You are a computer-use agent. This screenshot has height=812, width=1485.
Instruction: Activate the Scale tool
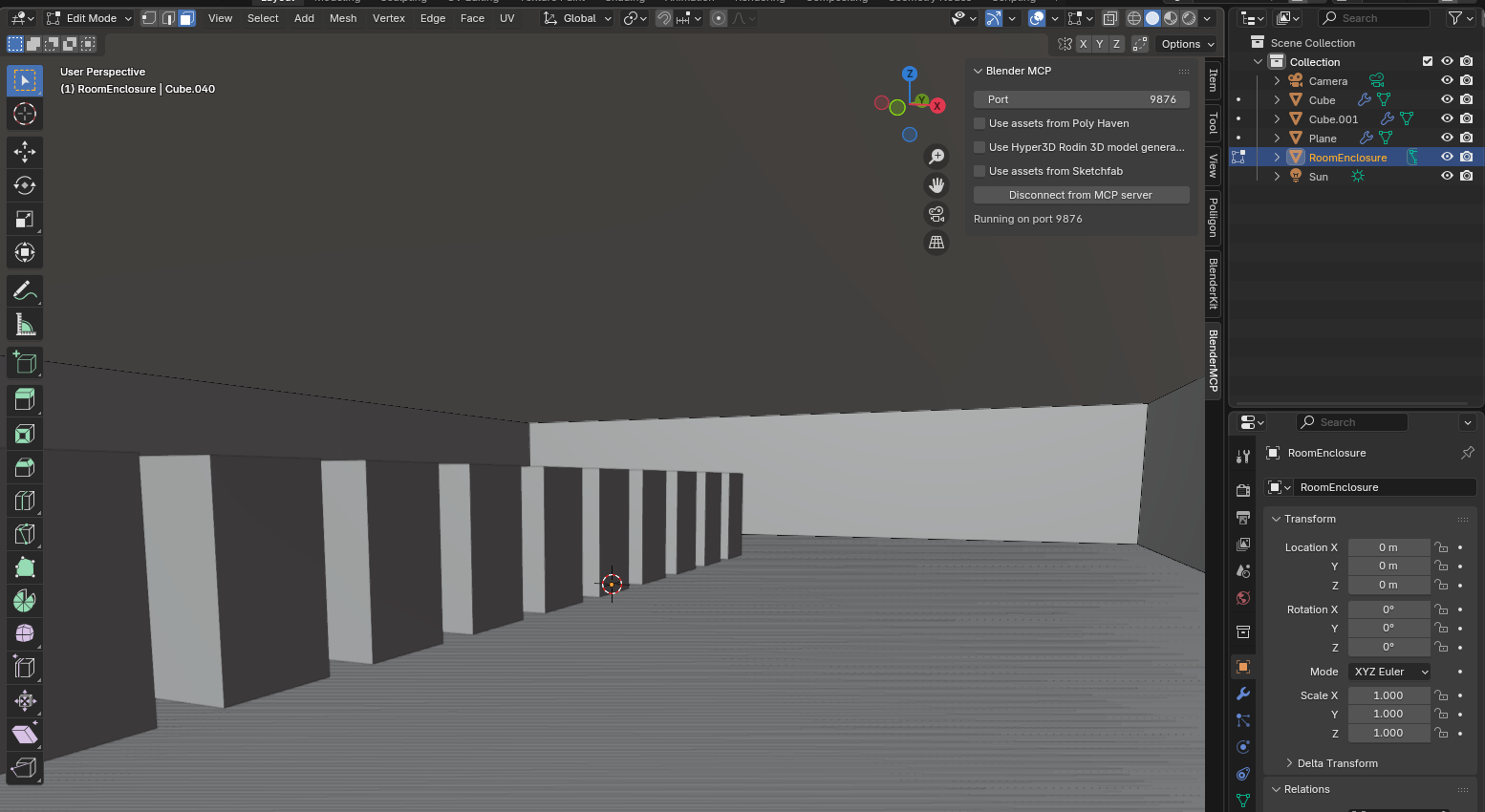(x=25, y=219)
